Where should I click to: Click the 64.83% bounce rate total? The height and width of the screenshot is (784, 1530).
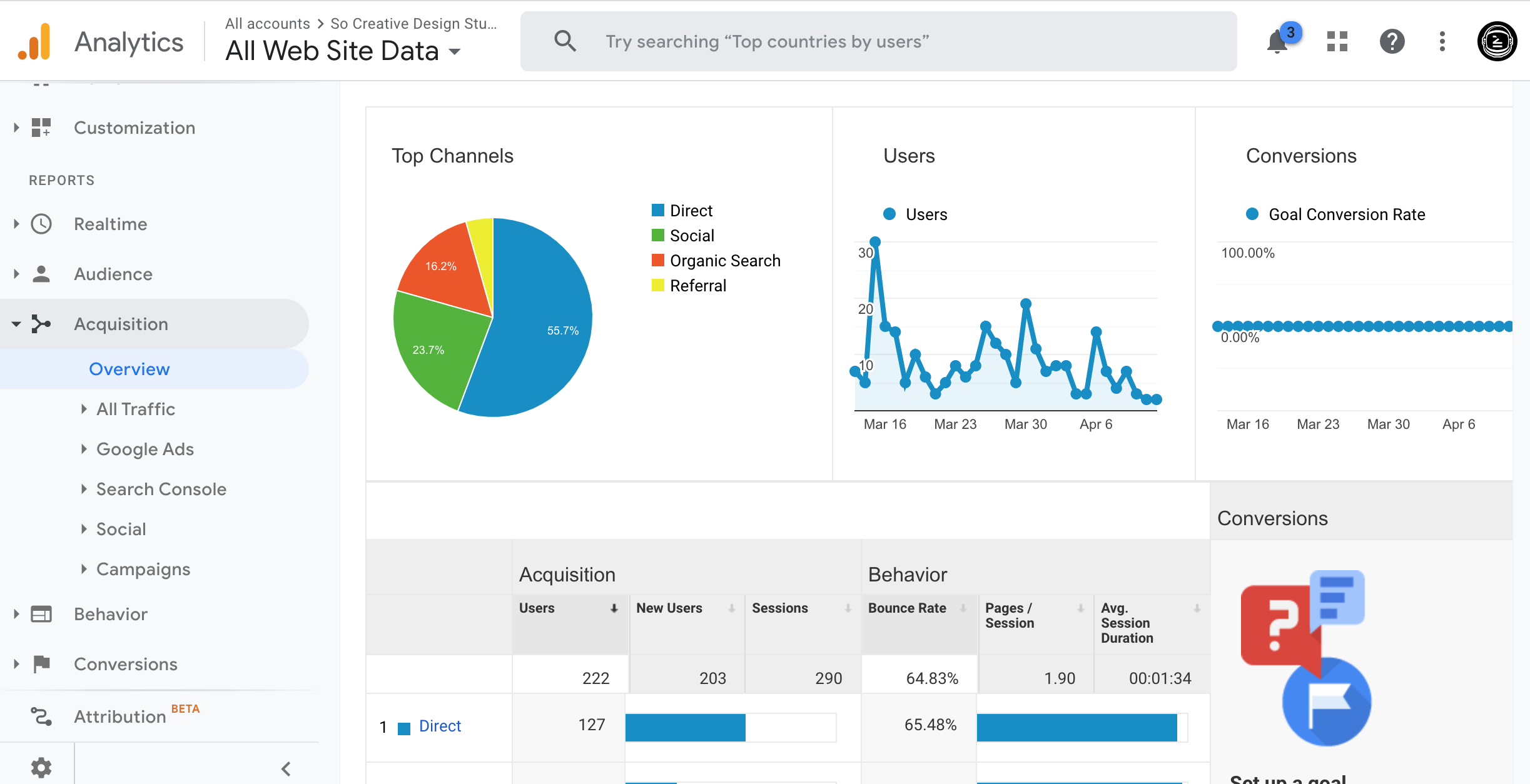point(932,678)
